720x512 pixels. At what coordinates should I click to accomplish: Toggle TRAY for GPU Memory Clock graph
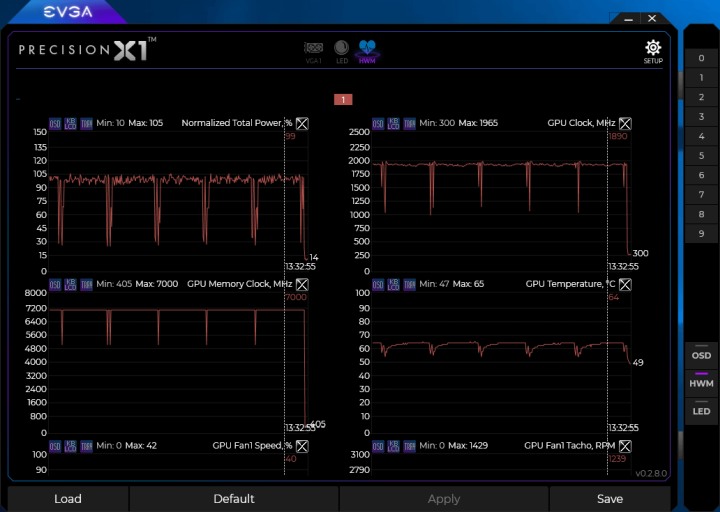pyautogui.click(x=86, y=285)
